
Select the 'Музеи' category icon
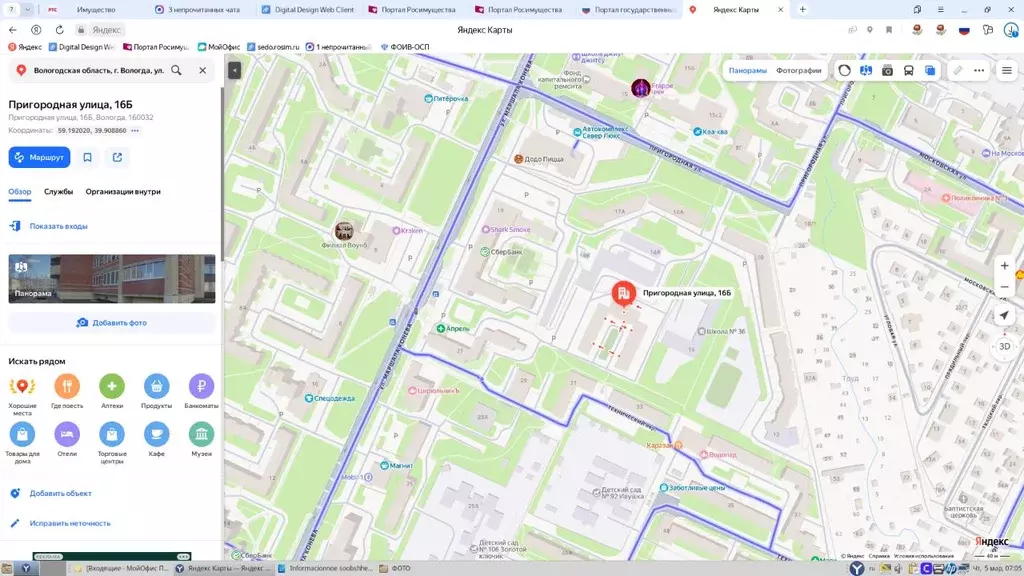tap(201, 433)
